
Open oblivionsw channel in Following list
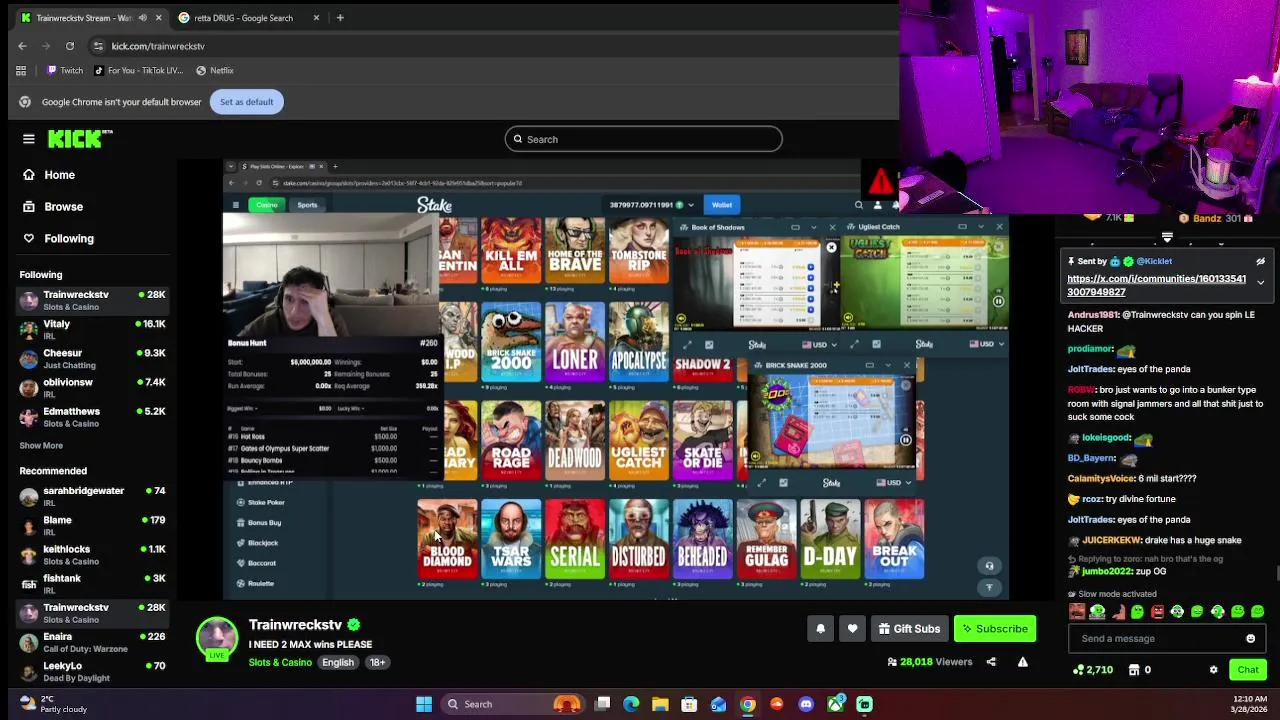tap(92, 387)
